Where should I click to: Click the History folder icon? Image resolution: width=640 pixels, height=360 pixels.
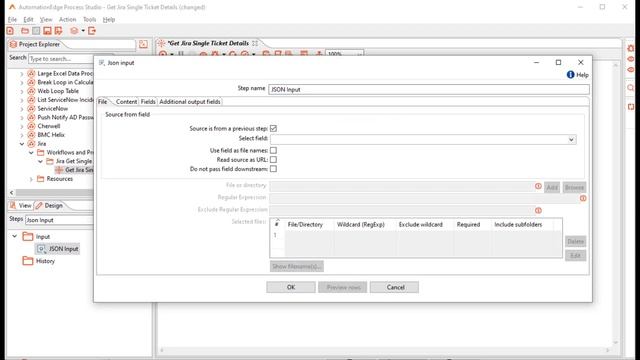28,261
